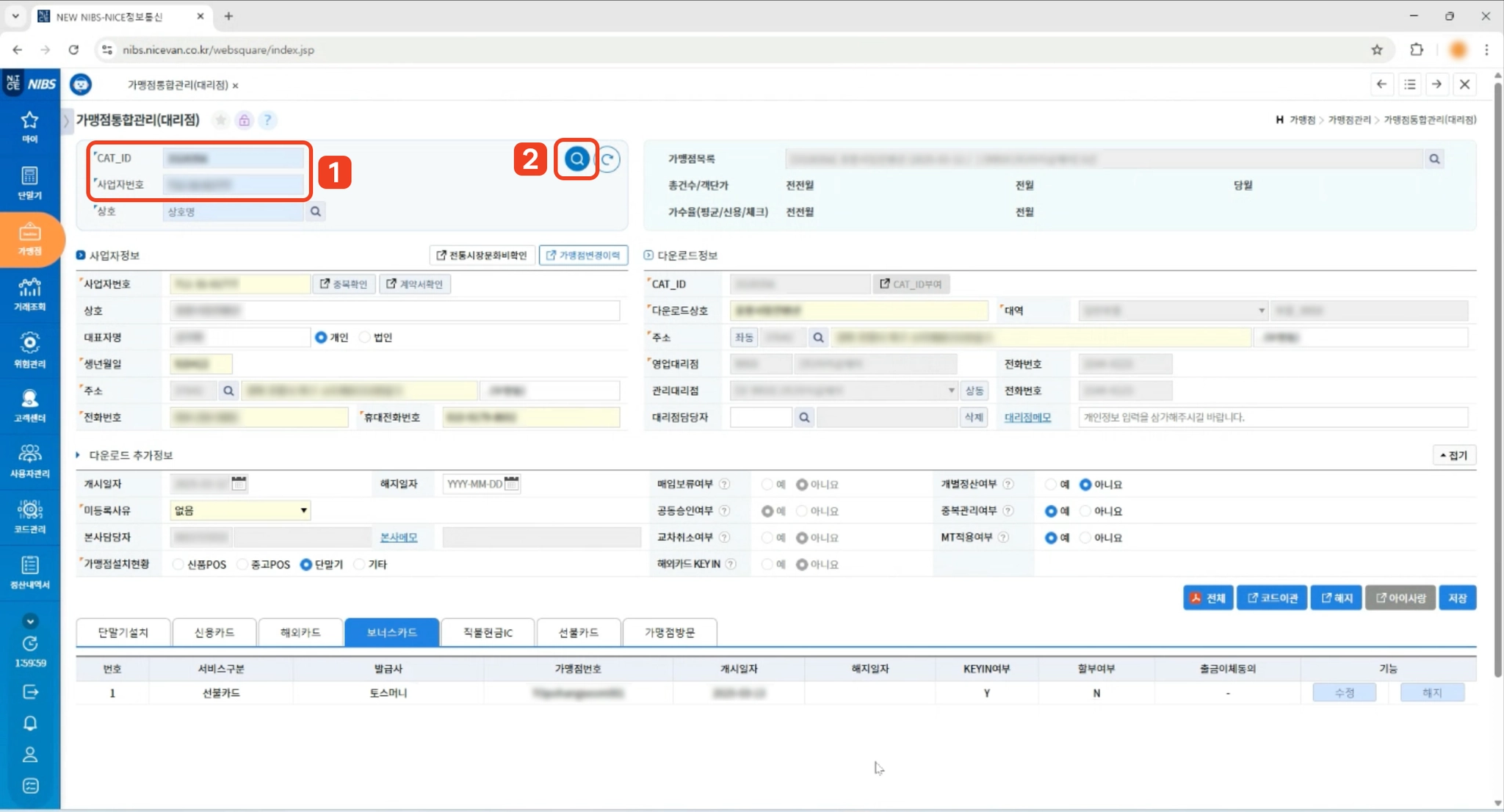Open the 대리점메모 link
This screenshot has width=1504, height=812.
coord(1027,417)
